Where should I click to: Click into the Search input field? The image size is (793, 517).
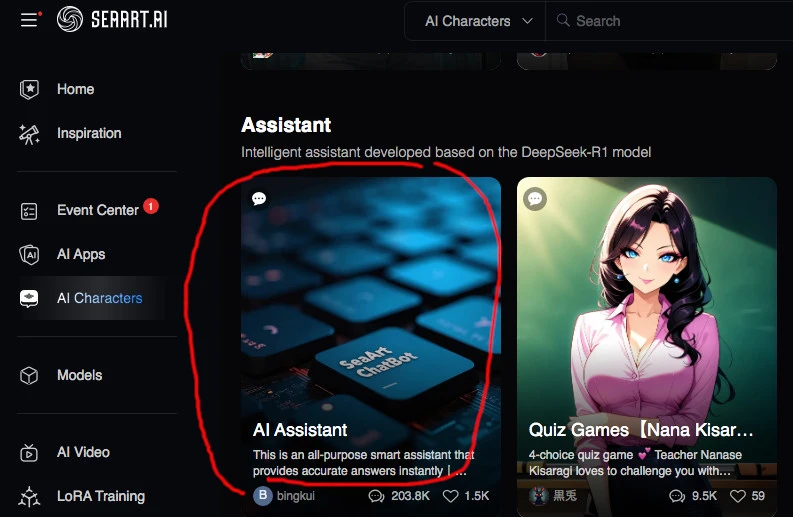pos(673,21)
